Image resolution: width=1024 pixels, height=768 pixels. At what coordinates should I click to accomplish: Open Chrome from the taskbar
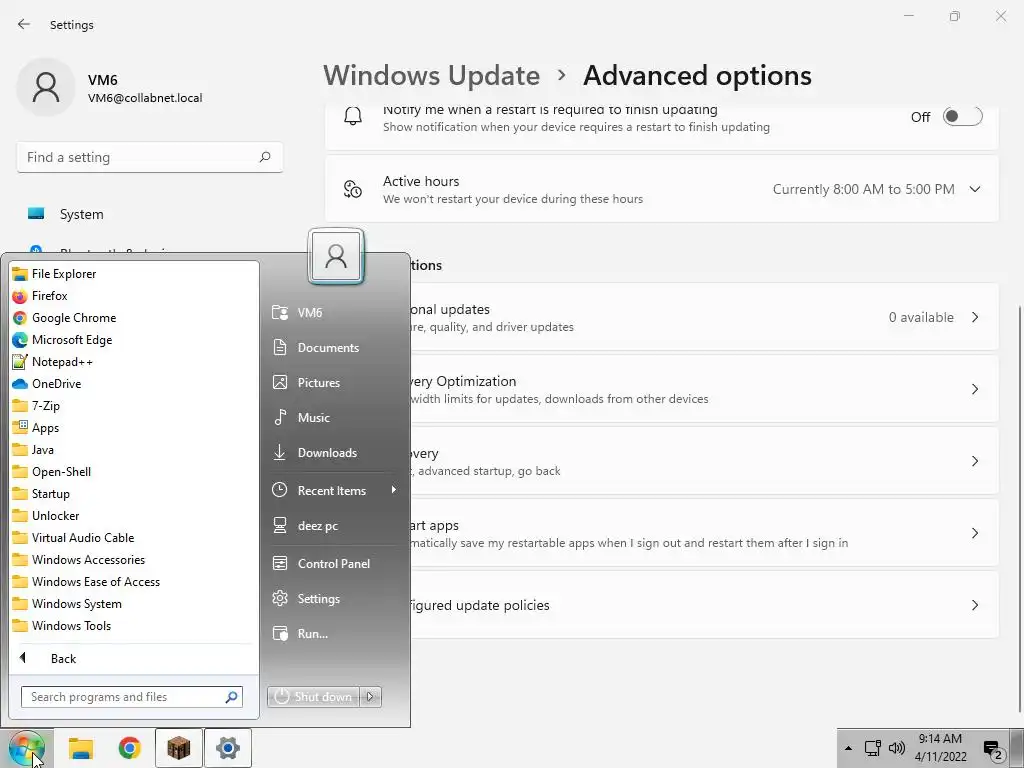pos(129,748)
